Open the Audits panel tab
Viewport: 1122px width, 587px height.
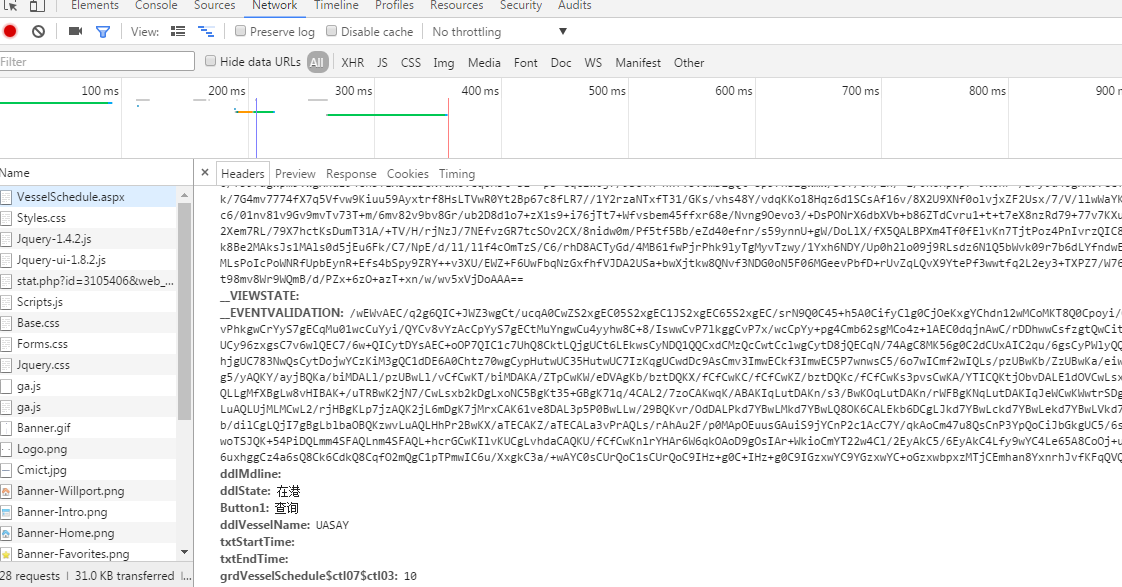(x=575, y=5)
